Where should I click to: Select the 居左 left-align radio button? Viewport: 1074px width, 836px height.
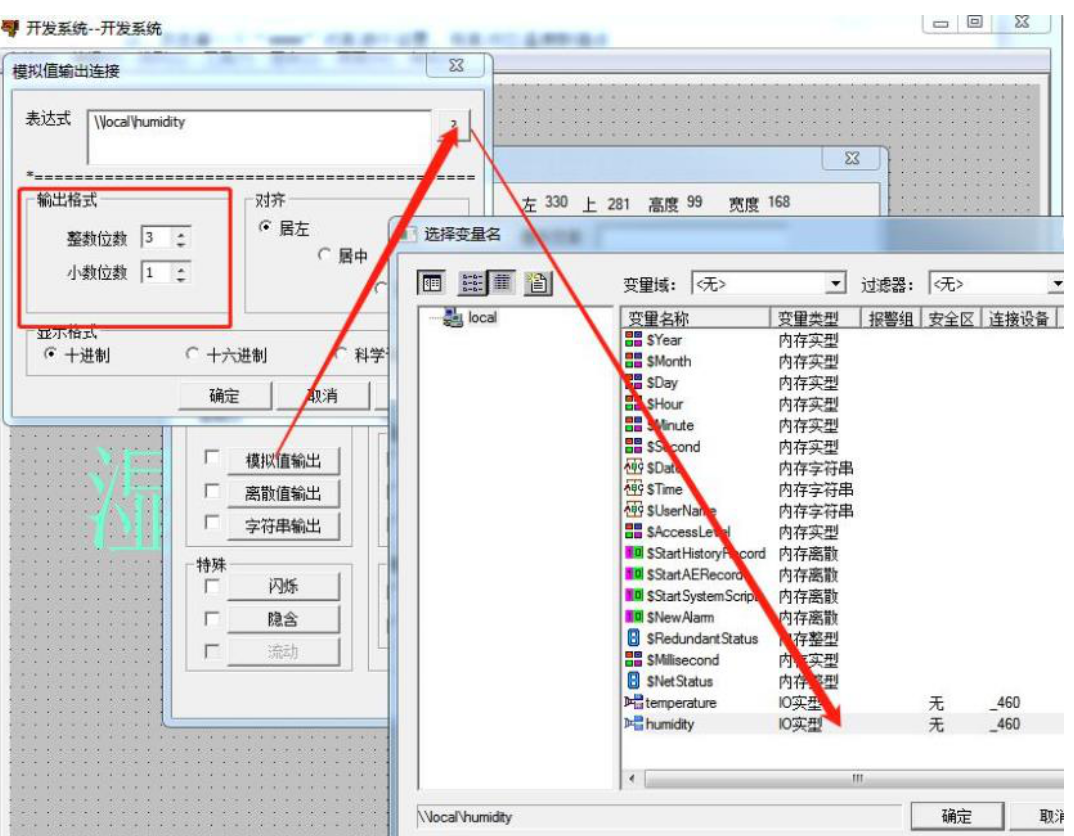pos(265,227)
